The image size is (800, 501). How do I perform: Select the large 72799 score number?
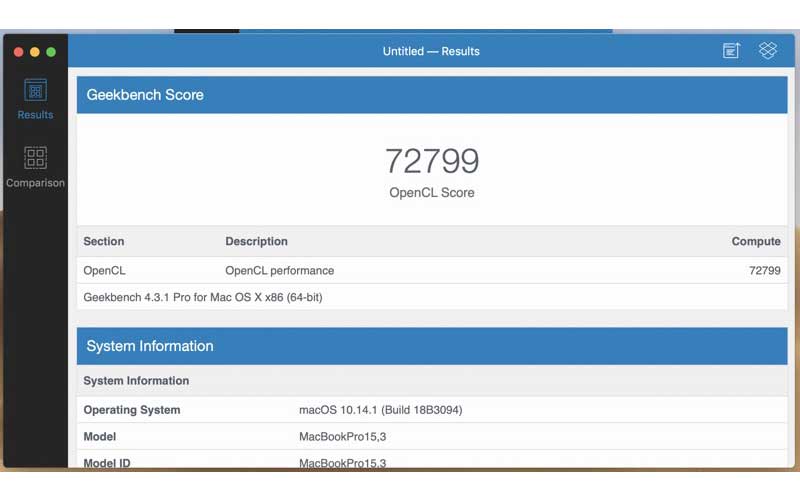432,161
